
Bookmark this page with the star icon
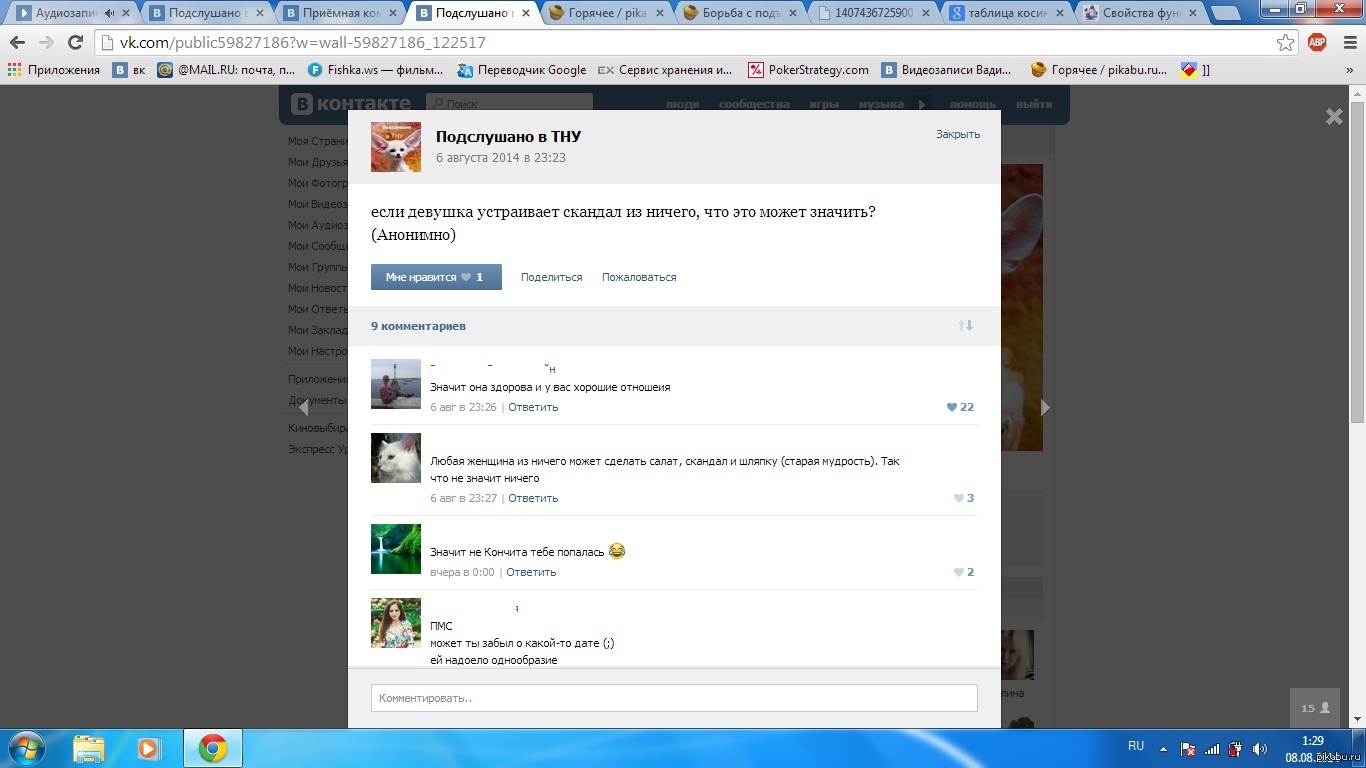tap(1286, 42)
